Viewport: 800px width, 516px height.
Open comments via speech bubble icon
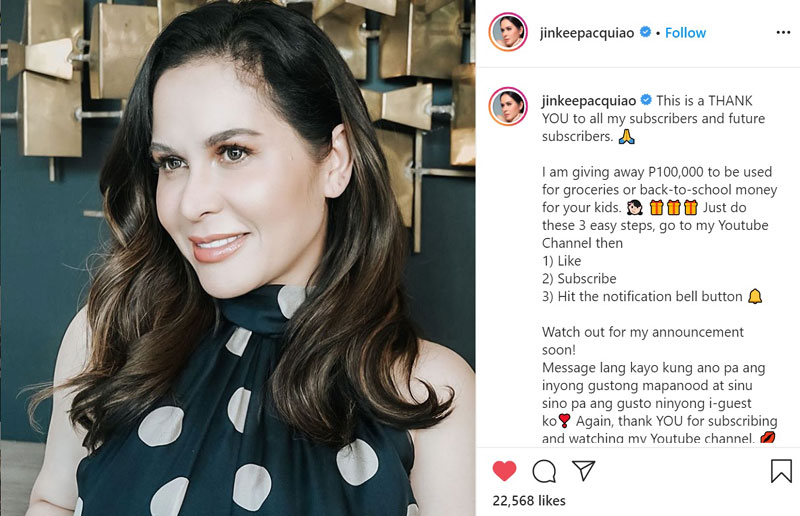click(544, 471)
